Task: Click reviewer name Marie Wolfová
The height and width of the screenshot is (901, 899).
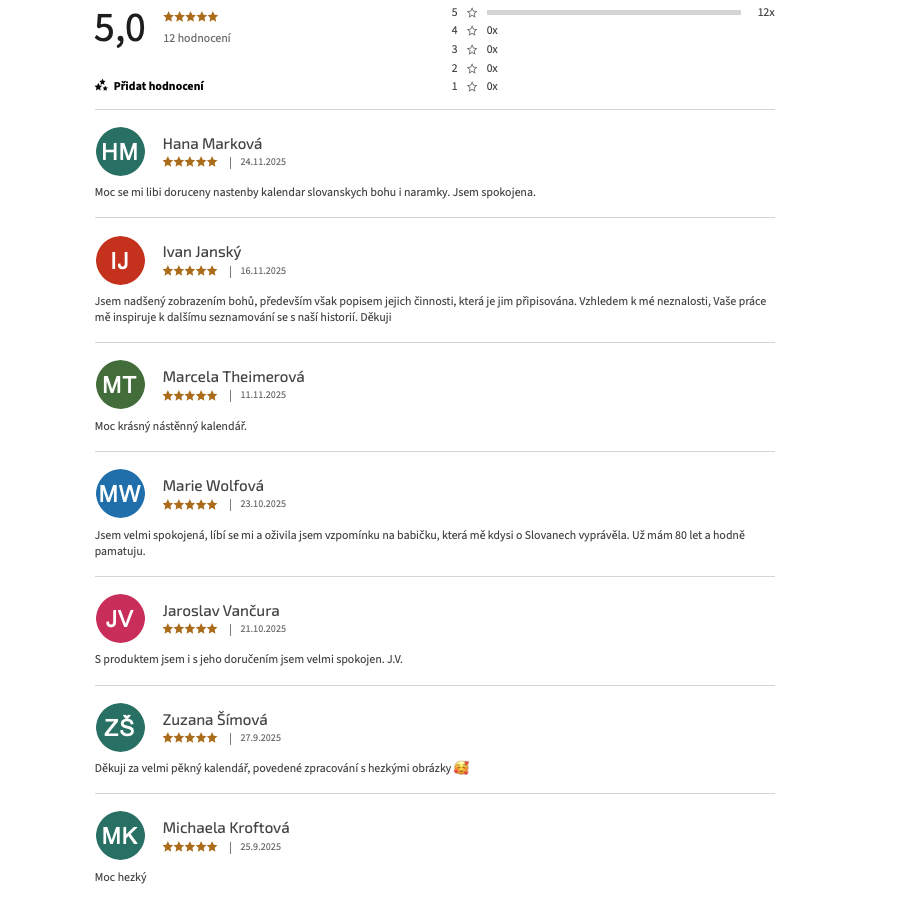Action: point(213,486)
